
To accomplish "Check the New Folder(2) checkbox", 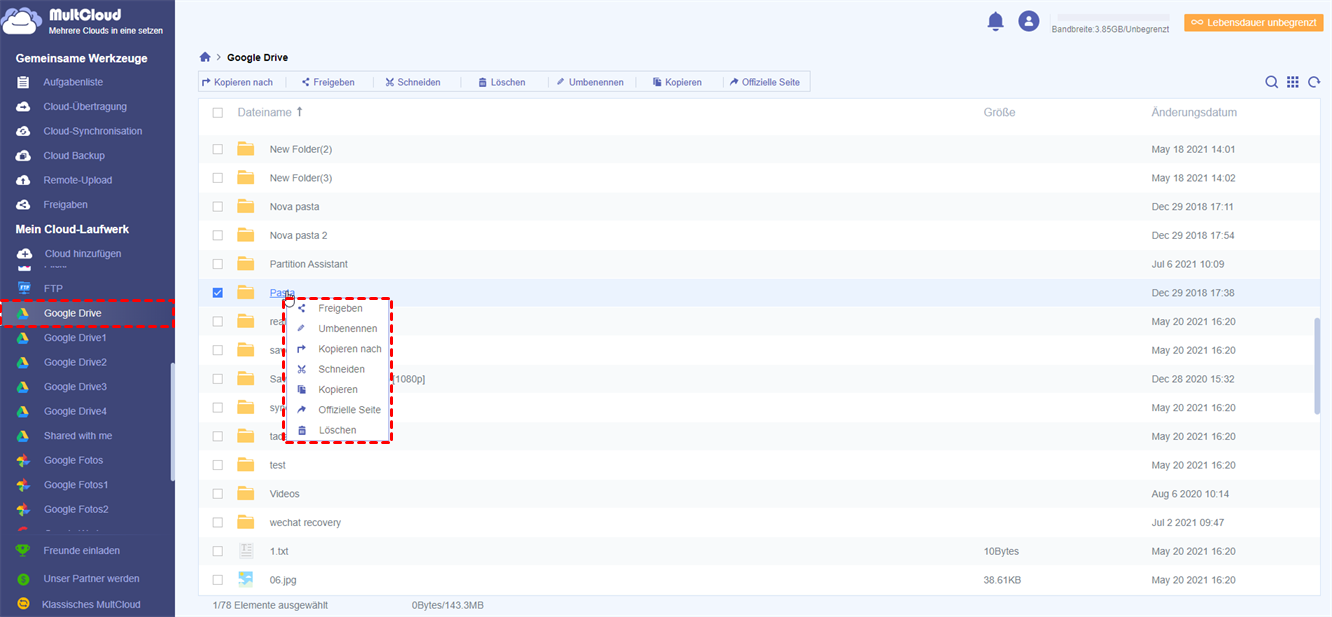I will tap(218, 149).
